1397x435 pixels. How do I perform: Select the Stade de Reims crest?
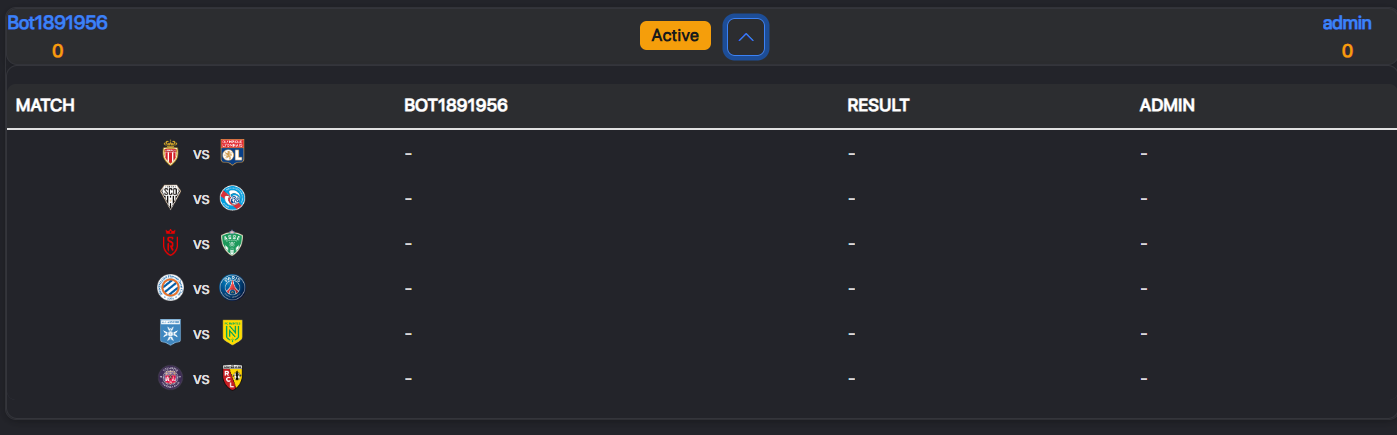(170, 243)
